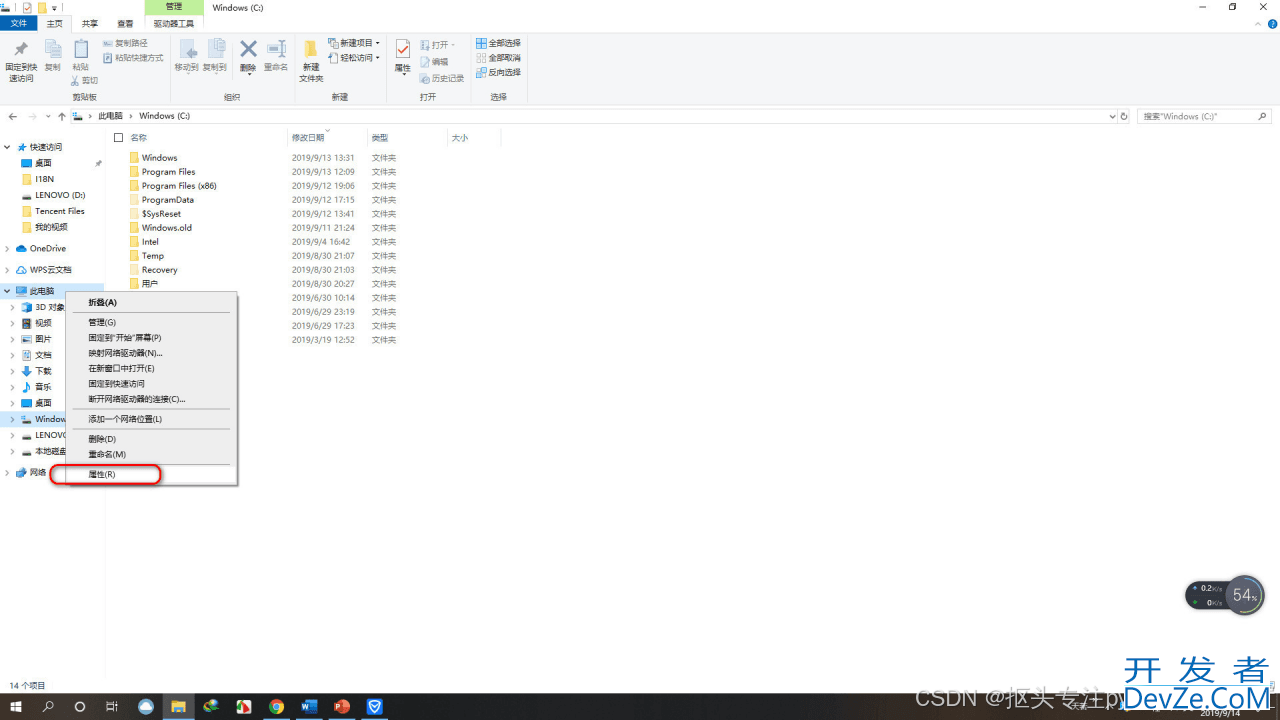Open Word from the taskbar

[x=308, y=707]
